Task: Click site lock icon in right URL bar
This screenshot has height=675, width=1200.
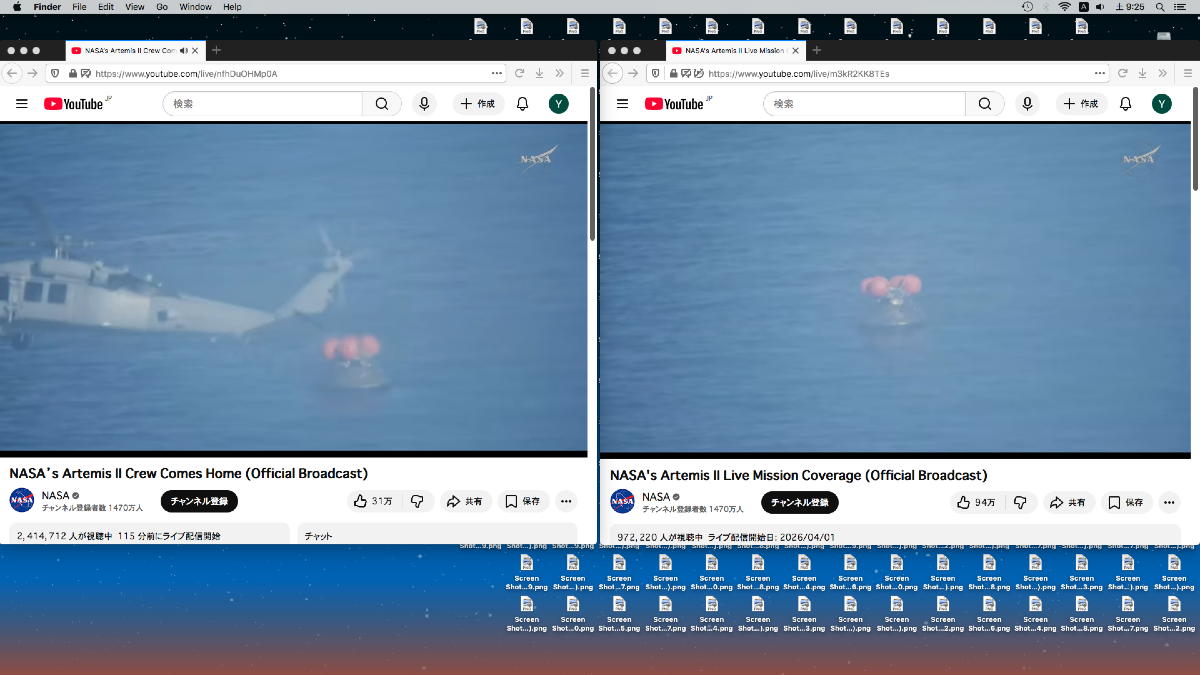Action: pos(674,73)
